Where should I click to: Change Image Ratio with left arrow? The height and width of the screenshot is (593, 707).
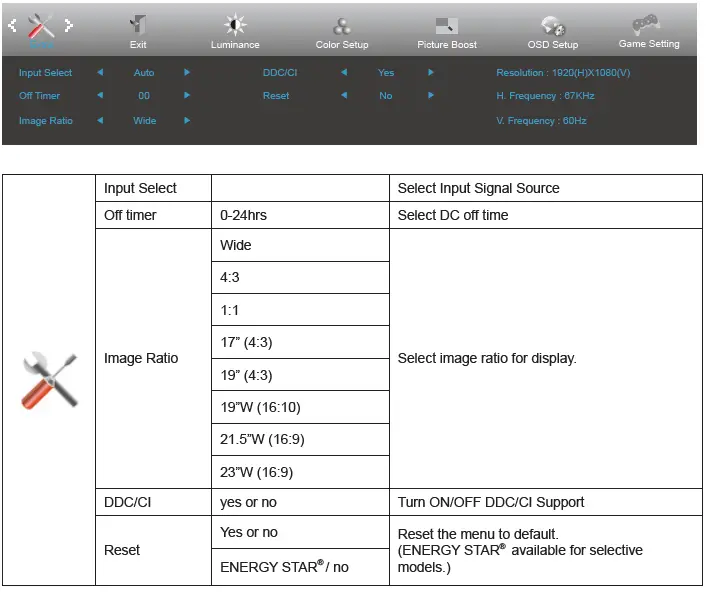pos(100,120)
